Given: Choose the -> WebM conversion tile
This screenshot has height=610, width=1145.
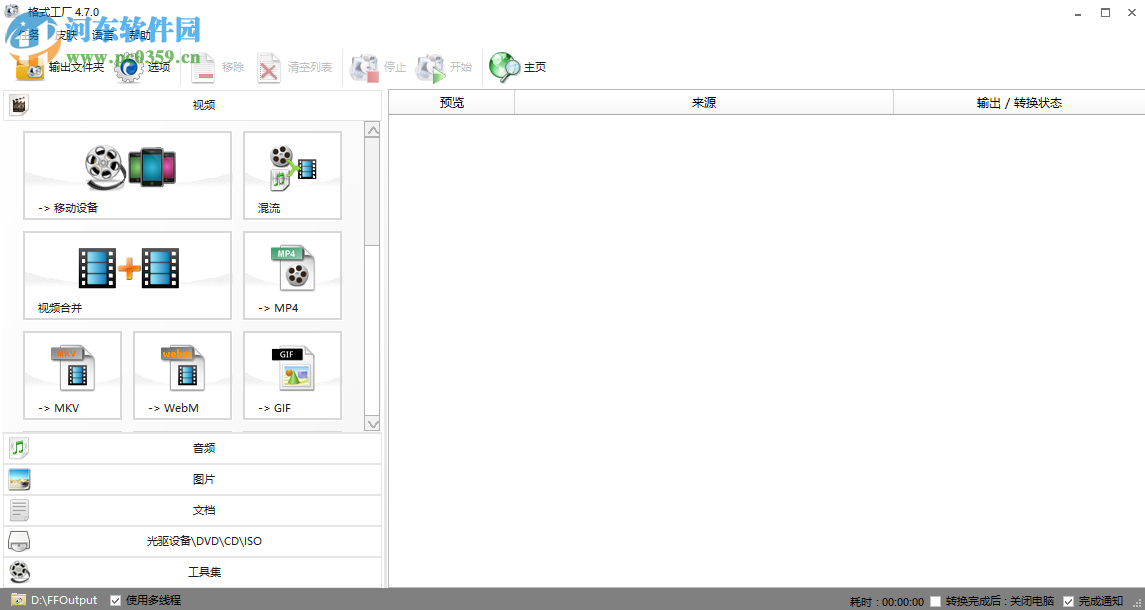Looking at the screenshot, I should coord(182,375).
